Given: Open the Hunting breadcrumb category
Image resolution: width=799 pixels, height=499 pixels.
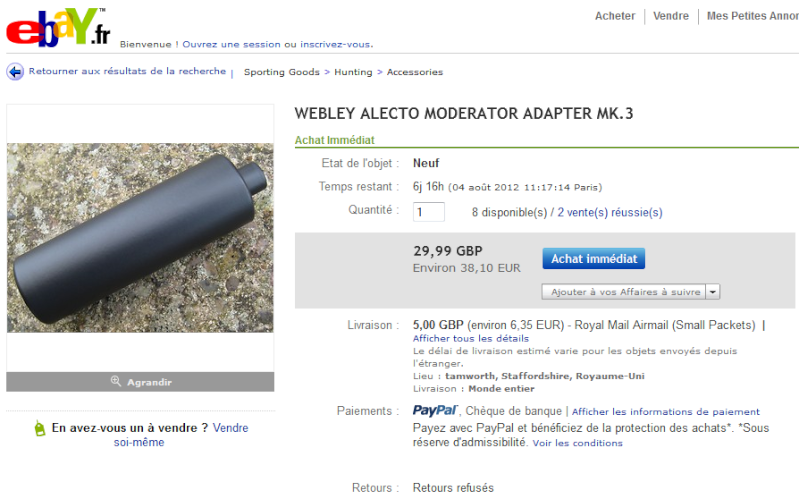Looking at the screenshot, I should pyautogui.click(x=353, y=72).
